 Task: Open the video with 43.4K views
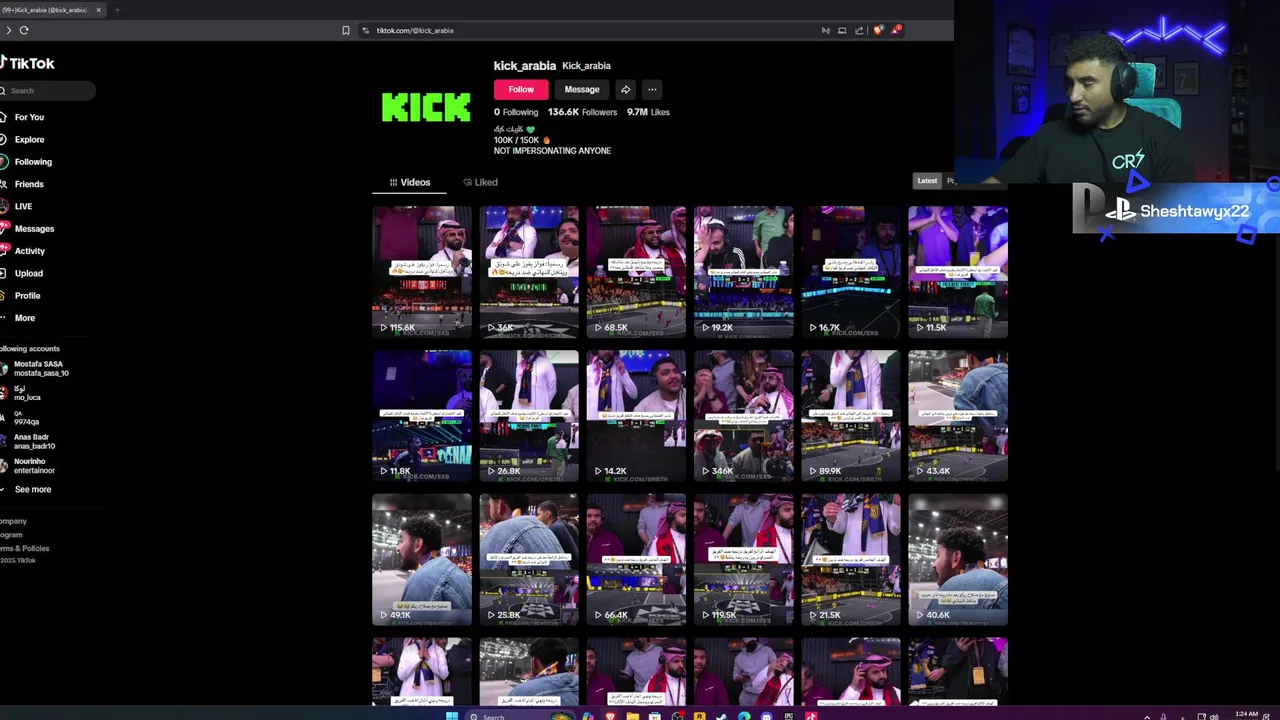tap(958, 416)
